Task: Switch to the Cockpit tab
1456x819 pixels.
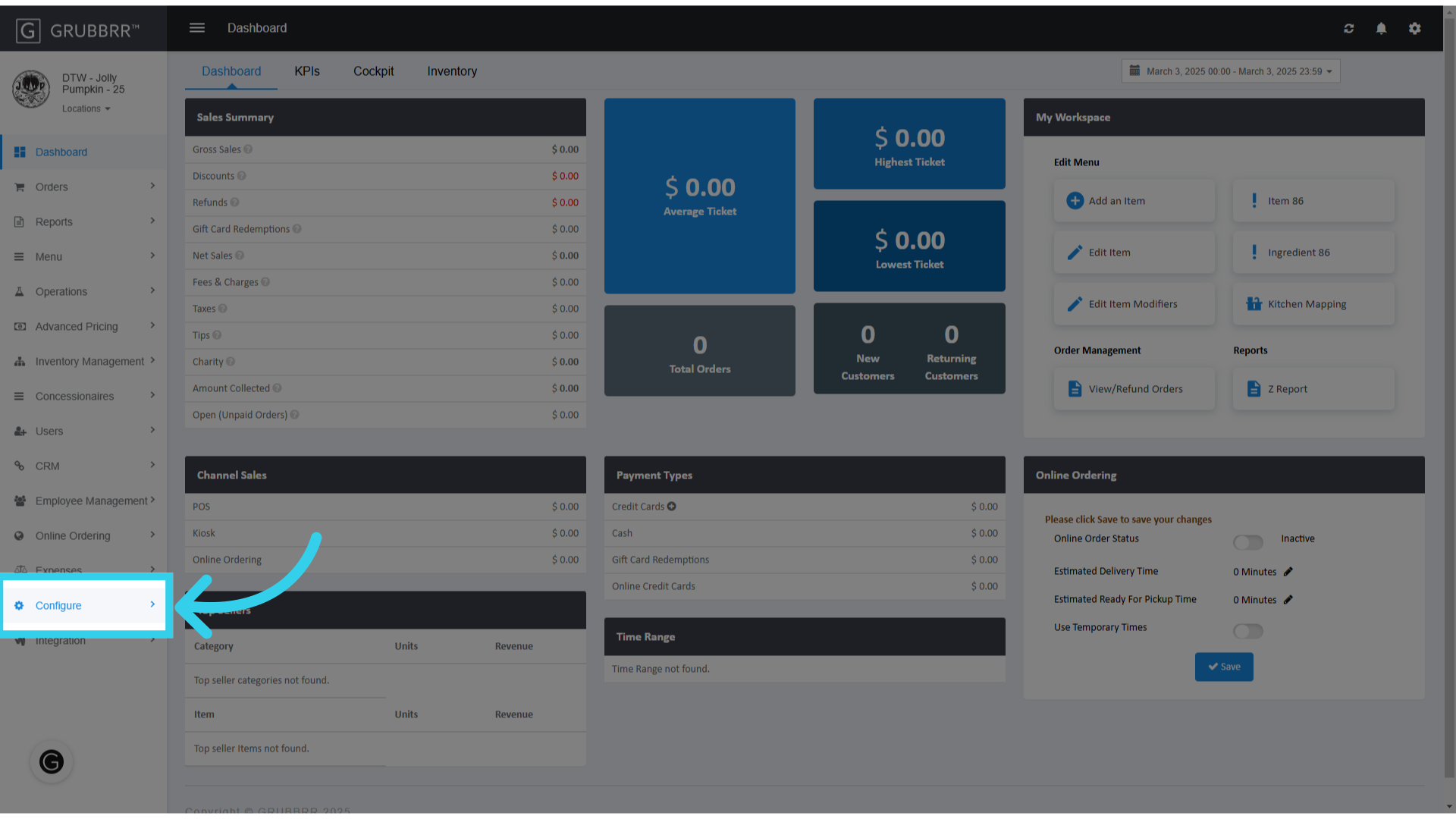Action: coord(373,71)
